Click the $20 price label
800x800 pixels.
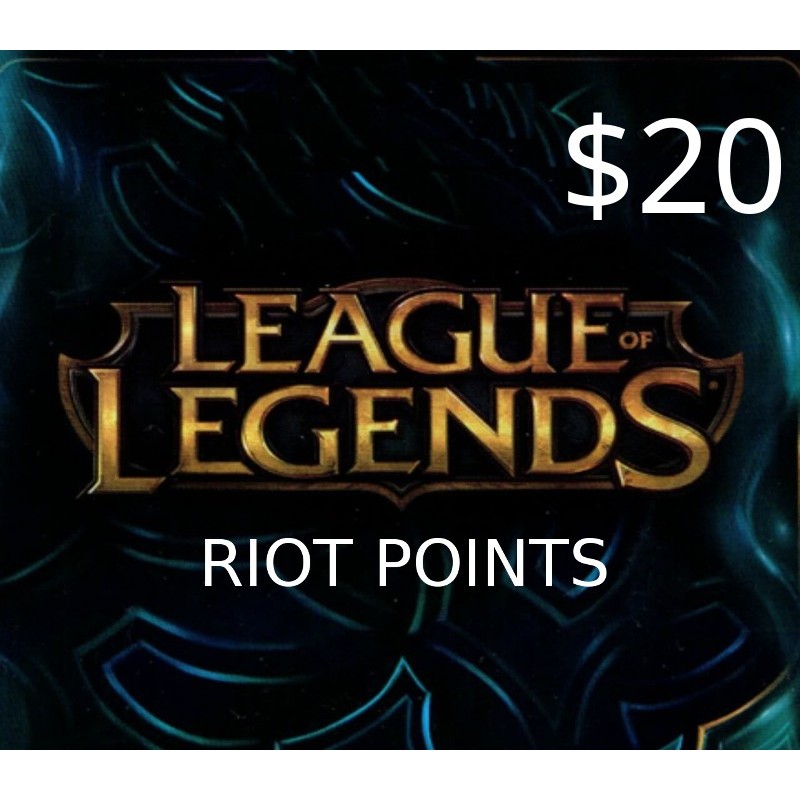673,167
